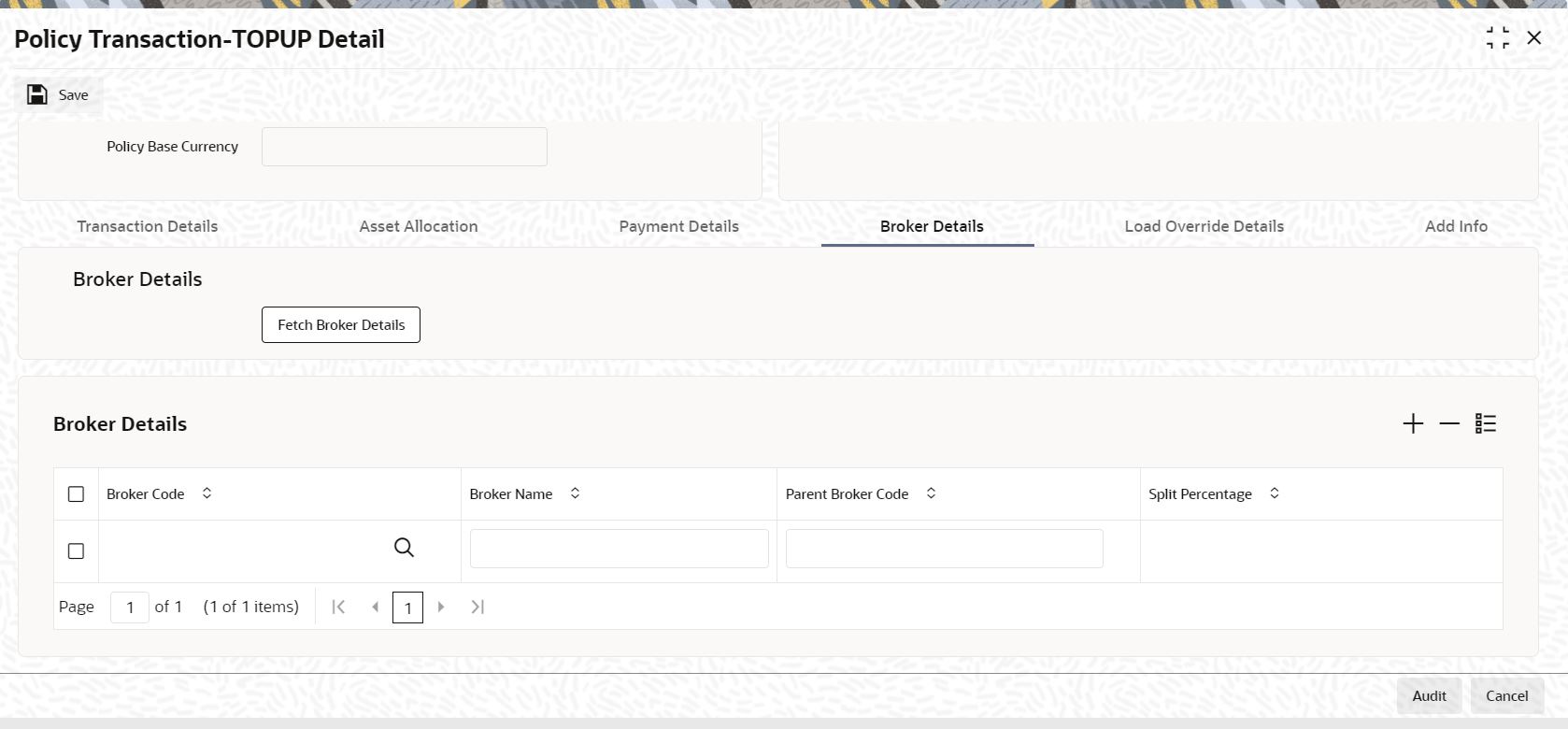This screenshot has height=729, width=1568.
Task: Click the Policy Base Currency field
Action: [x=405, y=147]
